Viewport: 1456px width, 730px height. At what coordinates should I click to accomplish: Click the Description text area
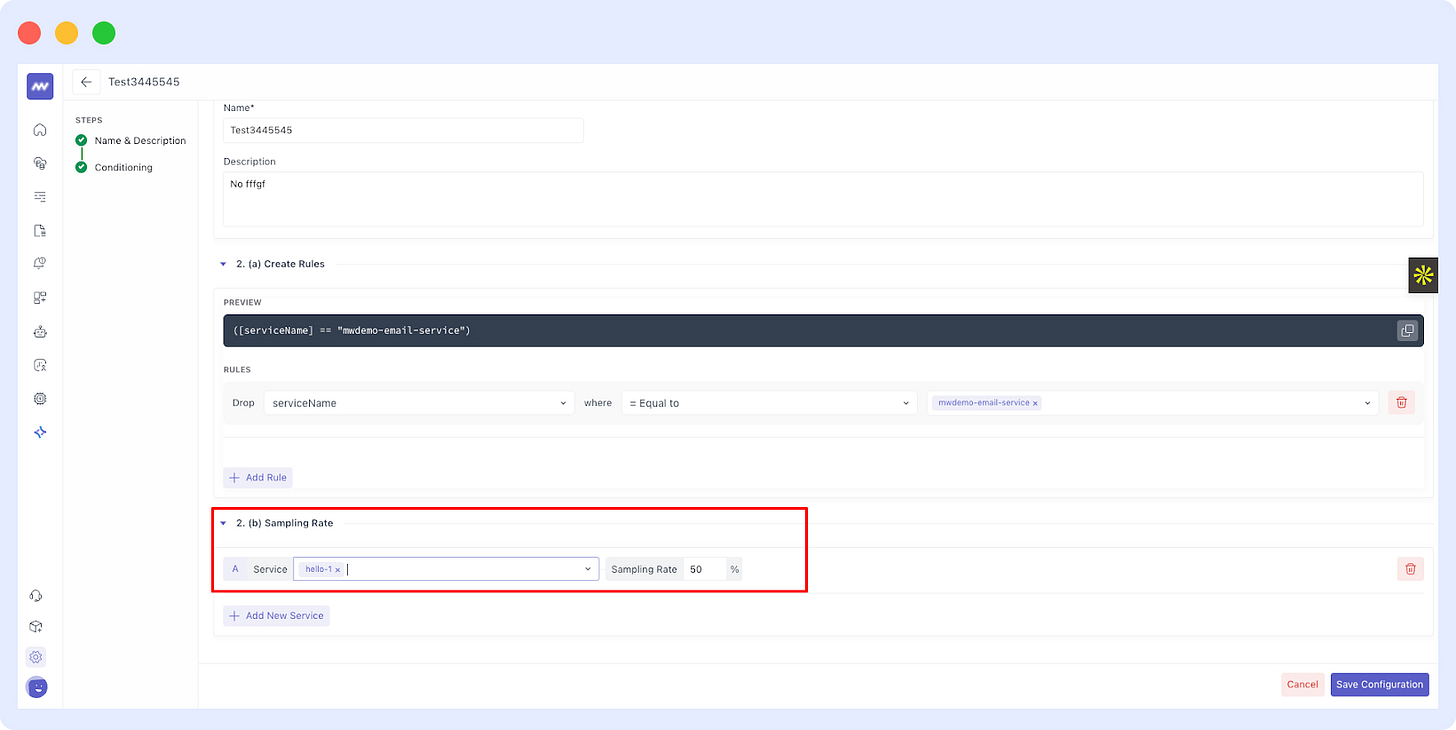tap(823, 199)
